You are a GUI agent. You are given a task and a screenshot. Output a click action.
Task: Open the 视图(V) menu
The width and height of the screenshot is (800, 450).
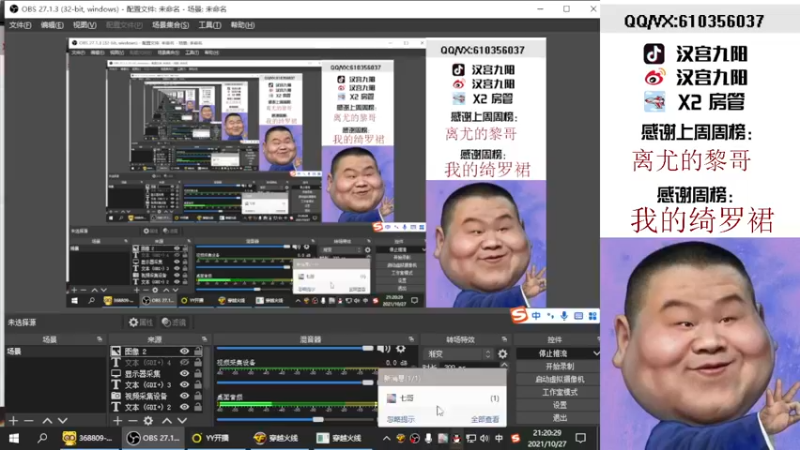[84, 25]
